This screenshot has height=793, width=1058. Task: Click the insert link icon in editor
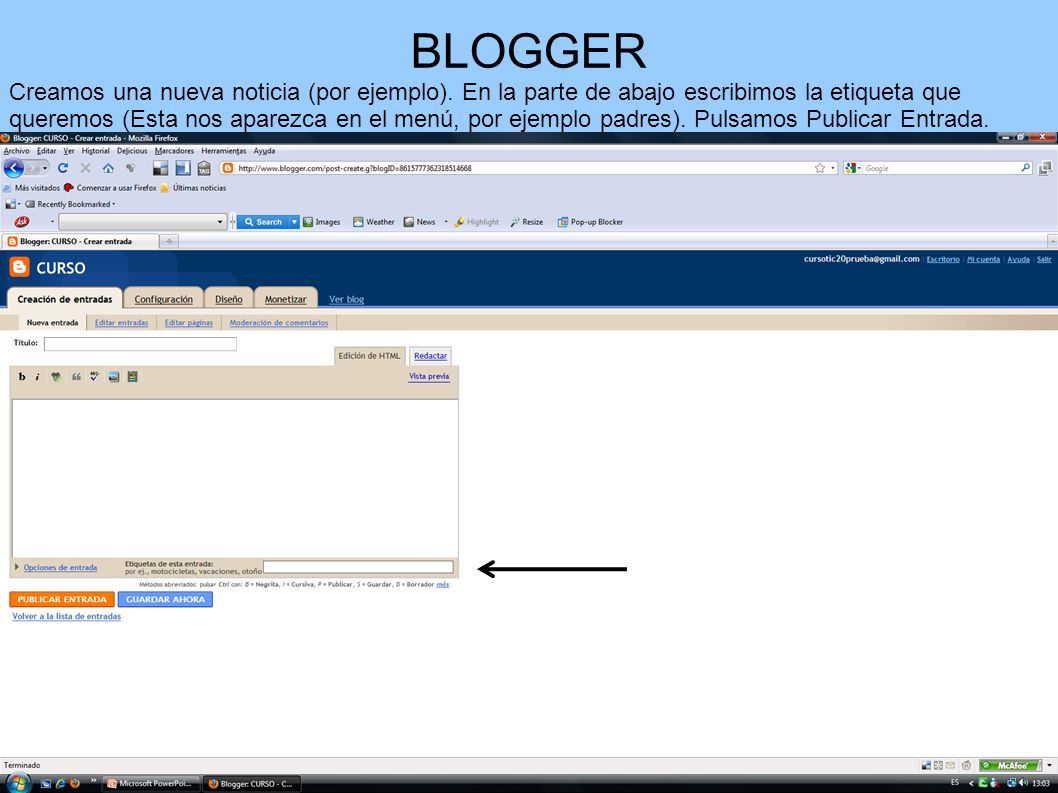pyautogui.click(x=56, y=377)
